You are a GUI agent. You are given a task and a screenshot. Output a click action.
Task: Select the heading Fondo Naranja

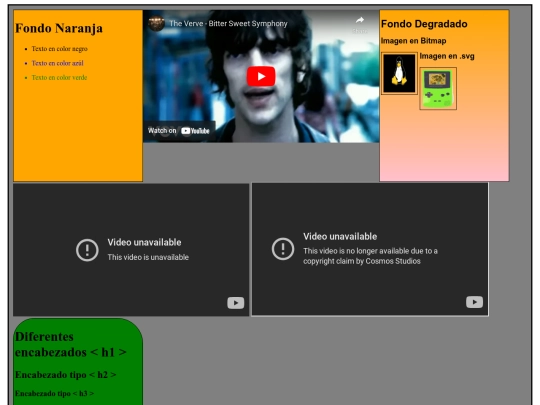pos(59,28)
